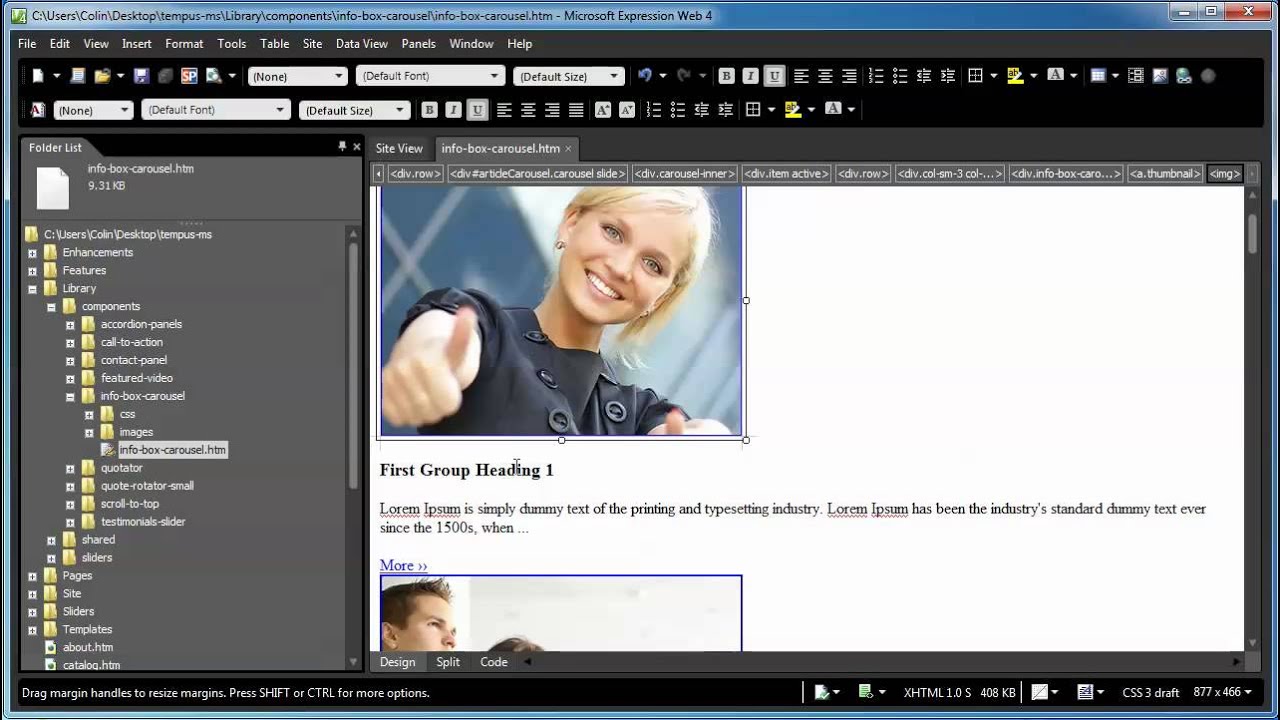This screenshot has width=1280, height=720.
Task: Launch SuperPreview via the SP icon
Action: coord(189,76)
